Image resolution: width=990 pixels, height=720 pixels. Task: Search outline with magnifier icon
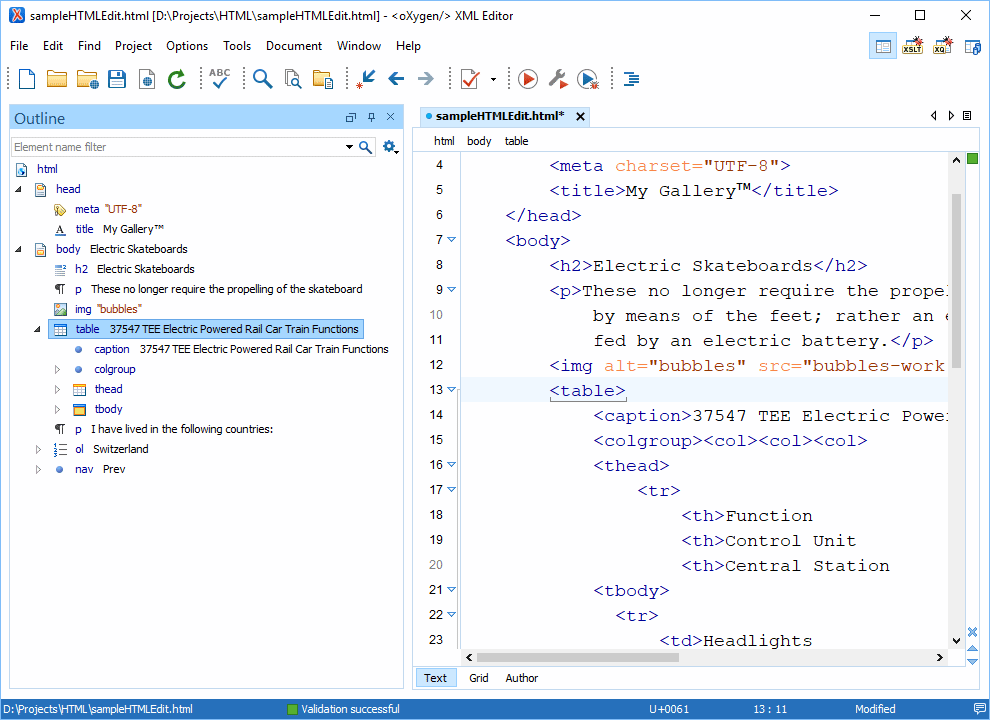coord(365,147)
